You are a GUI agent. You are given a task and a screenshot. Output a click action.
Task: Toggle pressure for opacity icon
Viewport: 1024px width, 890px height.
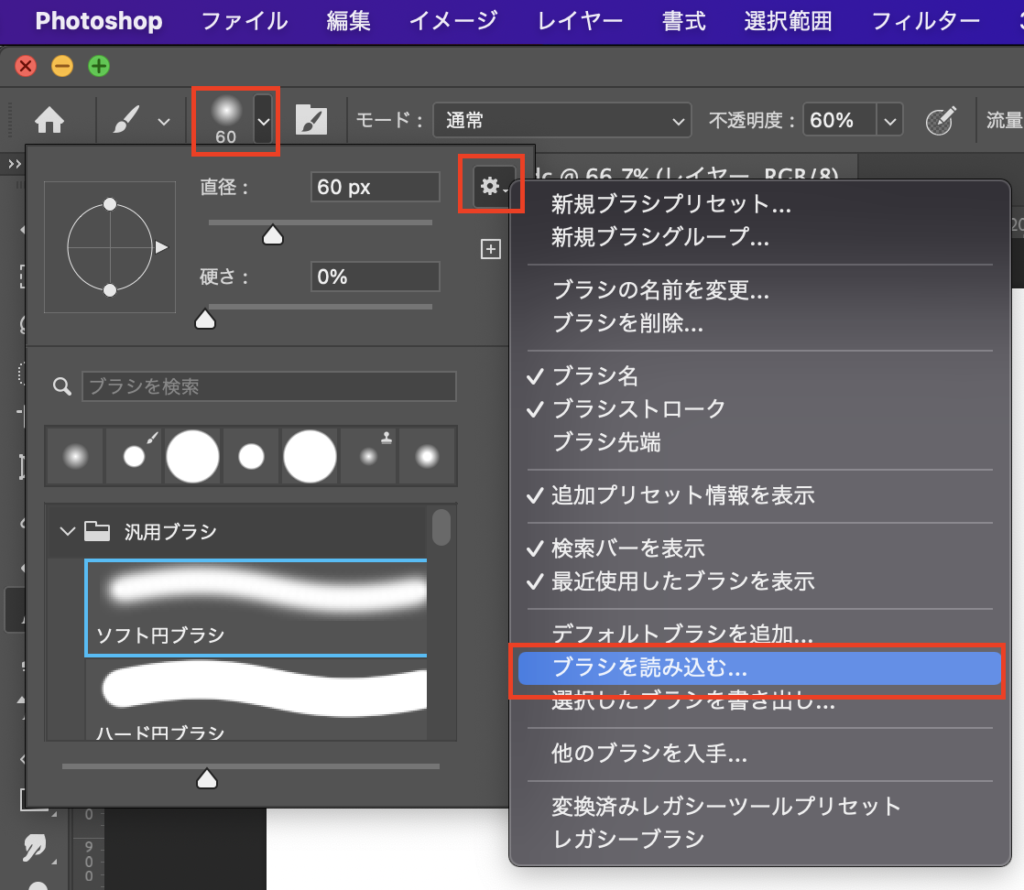(940, 121)
